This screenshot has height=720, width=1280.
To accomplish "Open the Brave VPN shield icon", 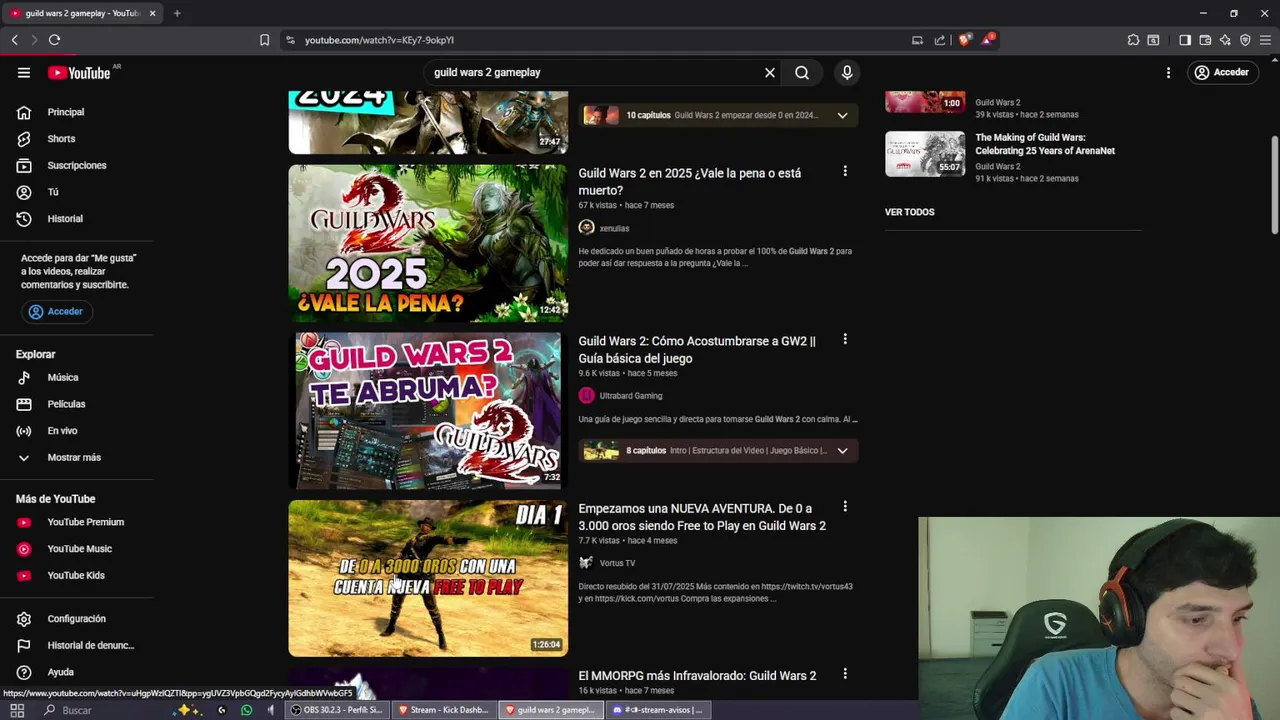I will point(1245,40).
